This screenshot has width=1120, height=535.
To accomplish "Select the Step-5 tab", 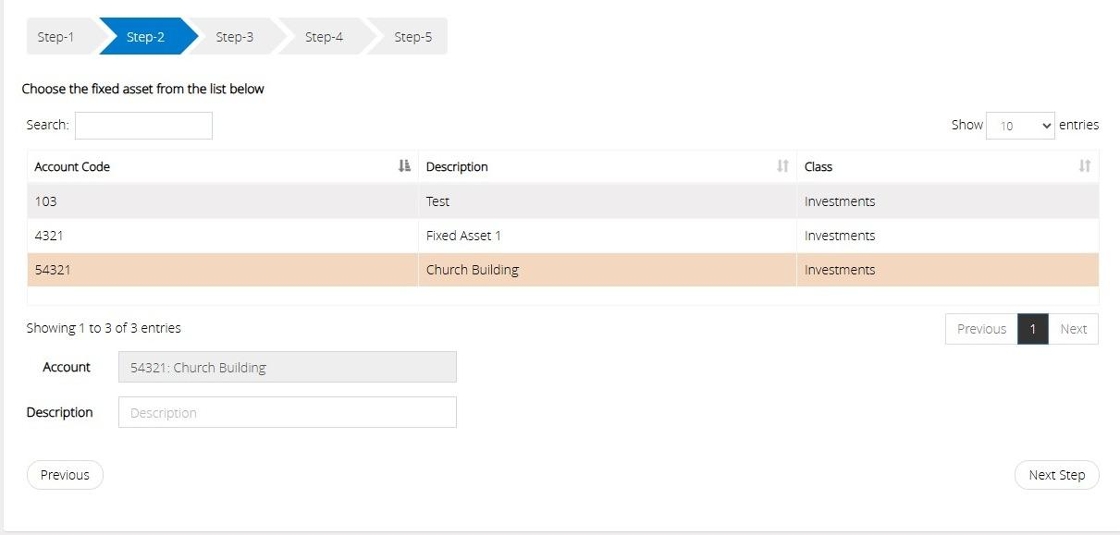I will tap(412, 37).
